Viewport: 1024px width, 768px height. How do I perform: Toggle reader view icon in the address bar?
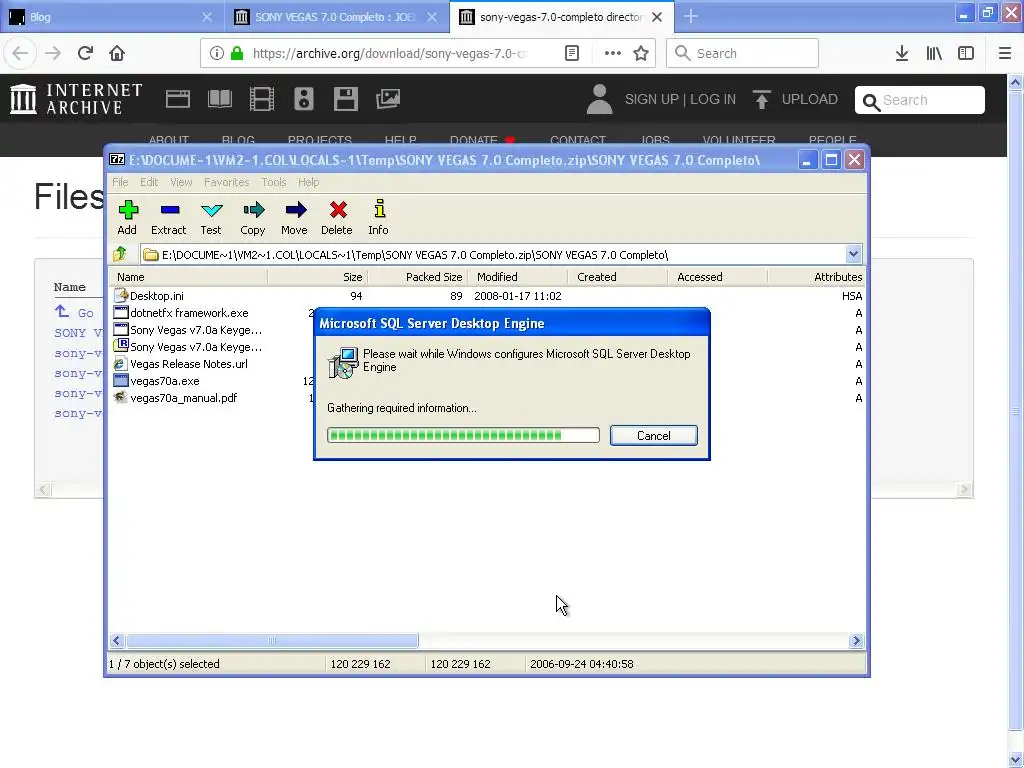tap(572, 54)
